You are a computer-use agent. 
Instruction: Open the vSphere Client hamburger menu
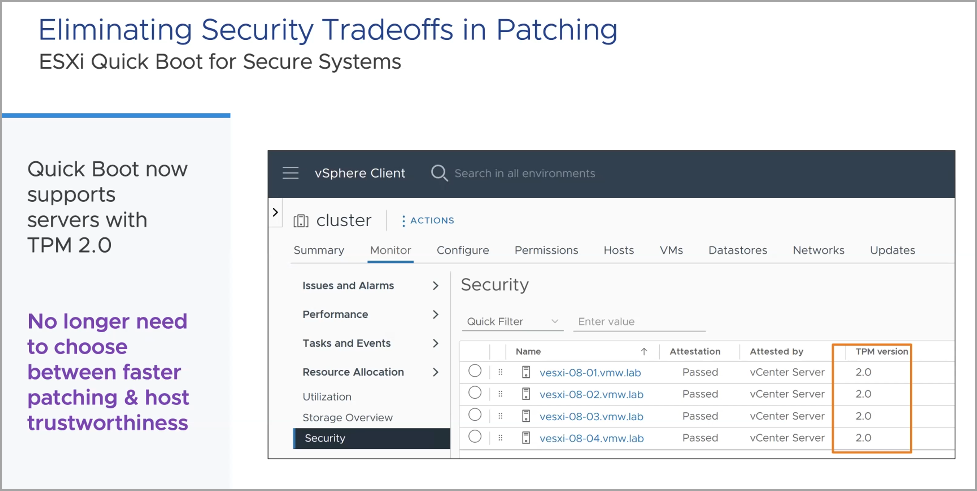point(290,173)
